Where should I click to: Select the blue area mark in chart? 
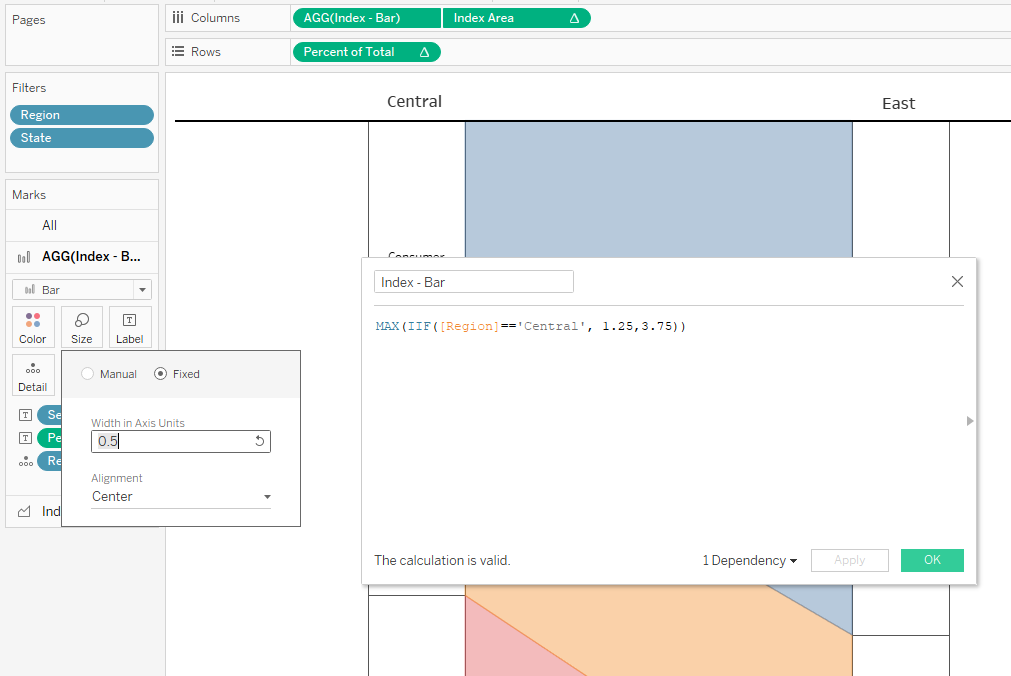pos(658,190)
